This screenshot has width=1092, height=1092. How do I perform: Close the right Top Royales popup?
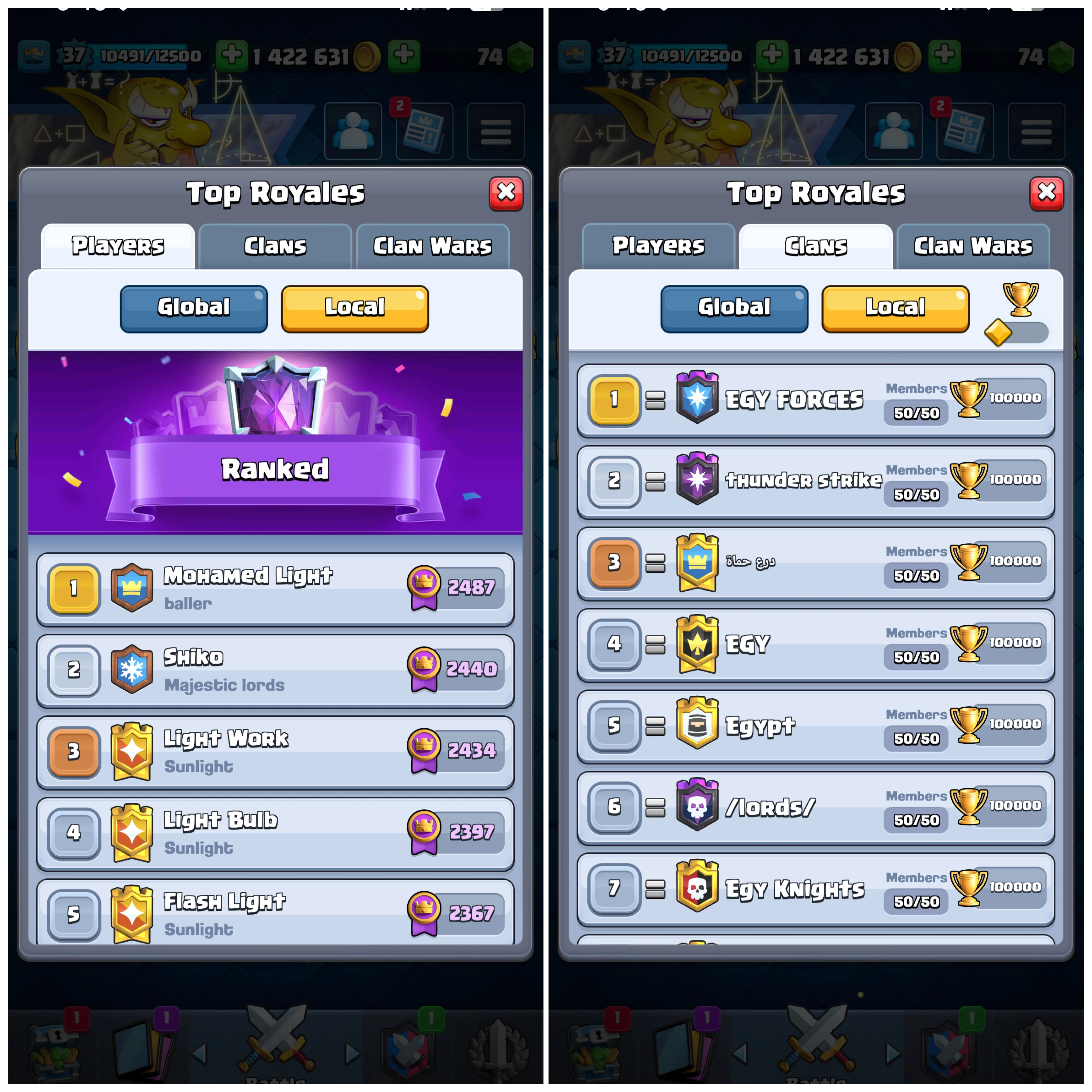(1046, 193)
